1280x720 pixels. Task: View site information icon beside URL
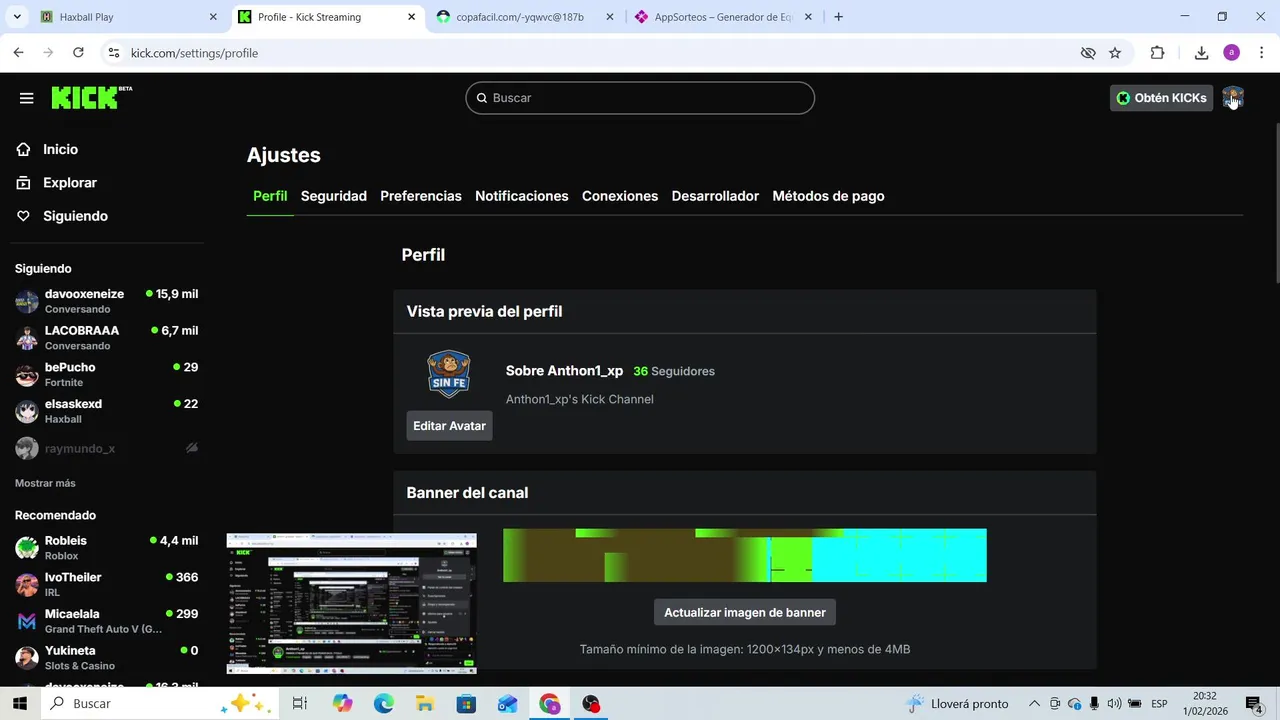[x=113, y=53]
